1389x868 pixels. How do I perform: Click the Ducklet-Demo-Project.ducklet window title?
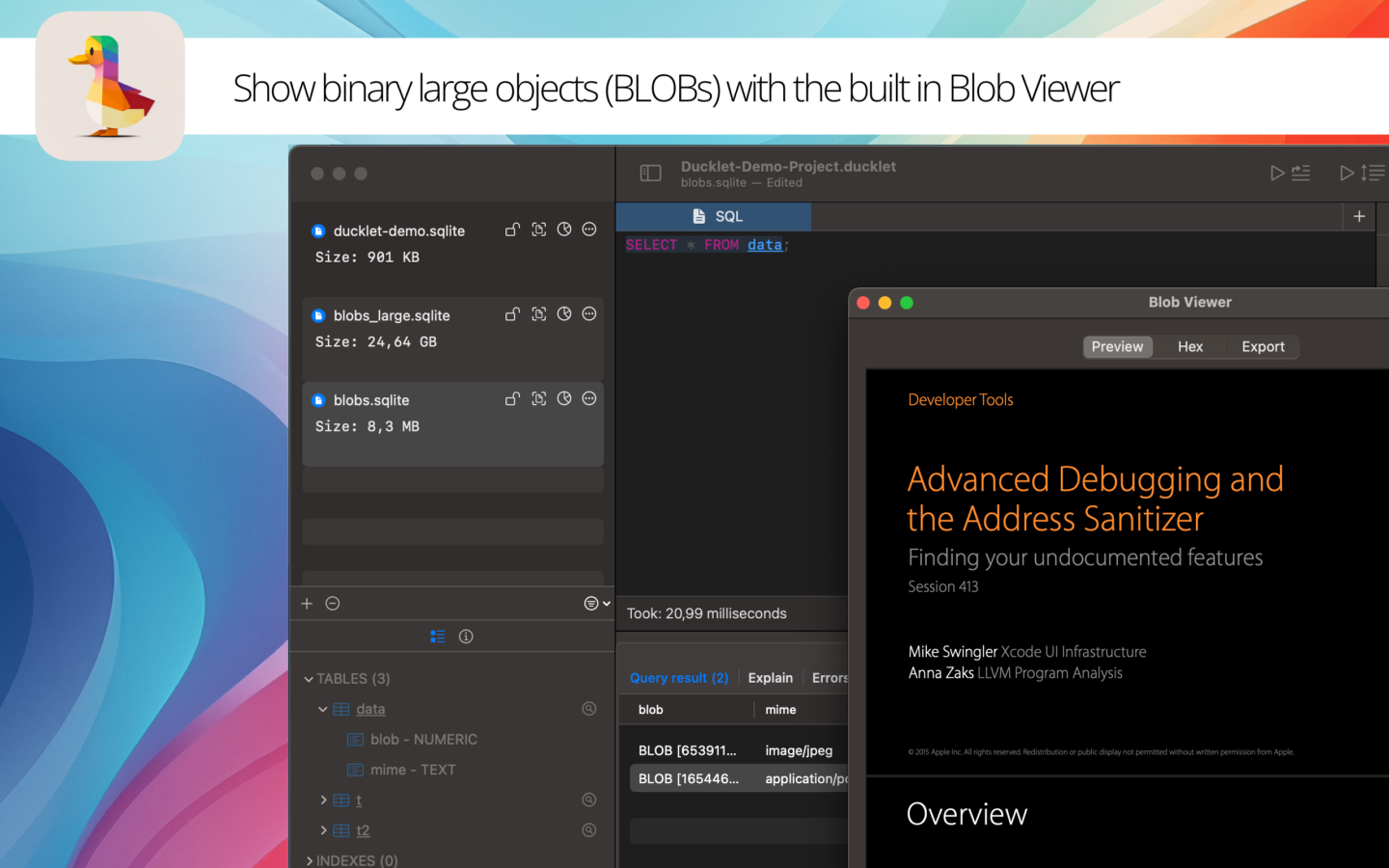tap(788, 167)
